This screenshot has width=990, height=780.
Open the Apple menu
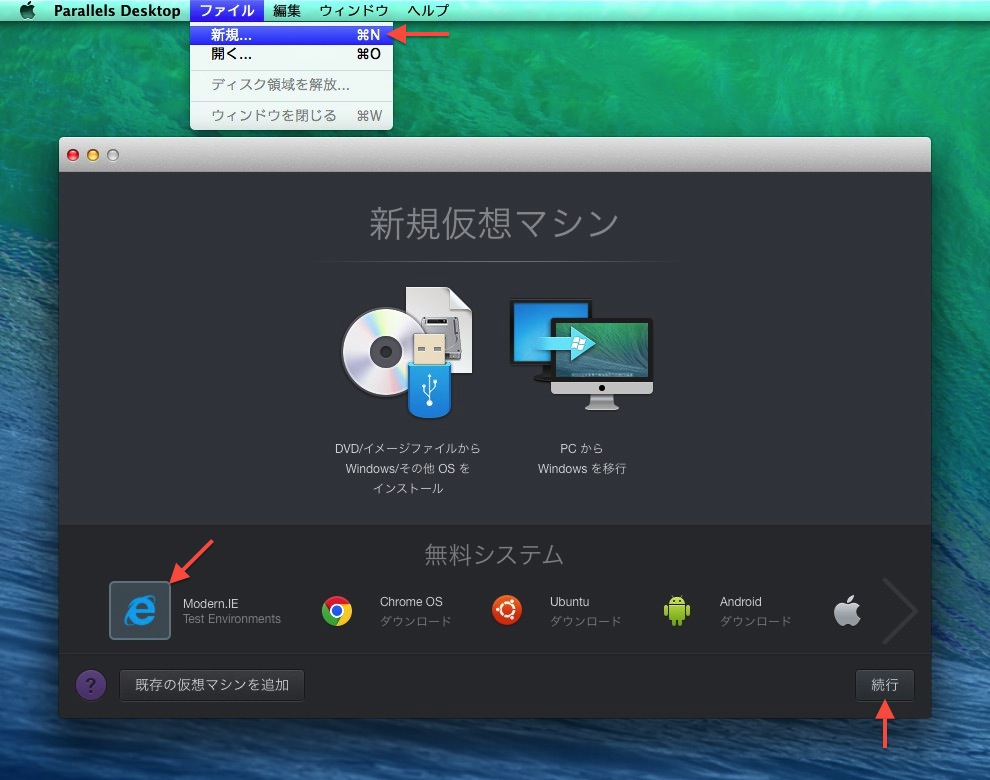(x=28, y=10)
